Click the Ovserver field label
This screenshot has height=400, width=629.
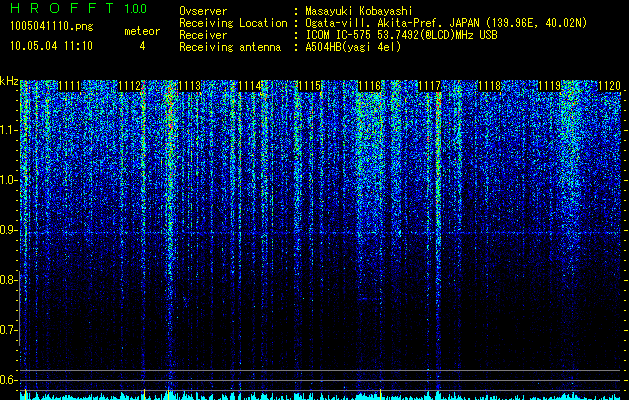[x=203, y=11]
